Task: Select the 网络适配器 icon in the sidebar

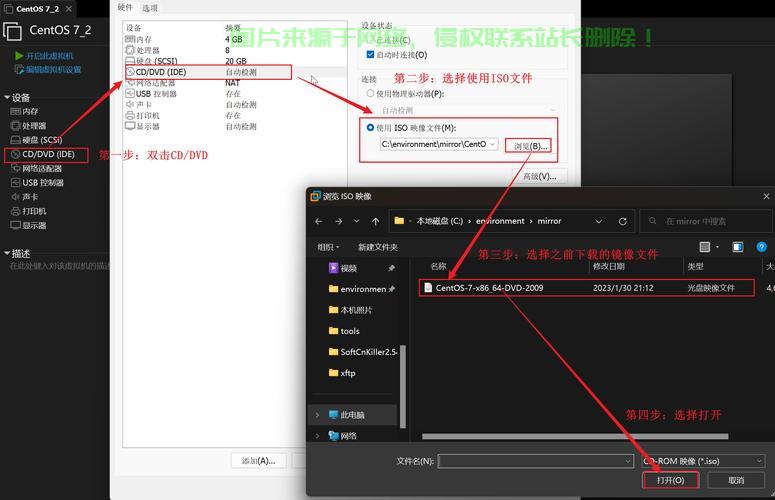Action: click(x=15, y=168)
